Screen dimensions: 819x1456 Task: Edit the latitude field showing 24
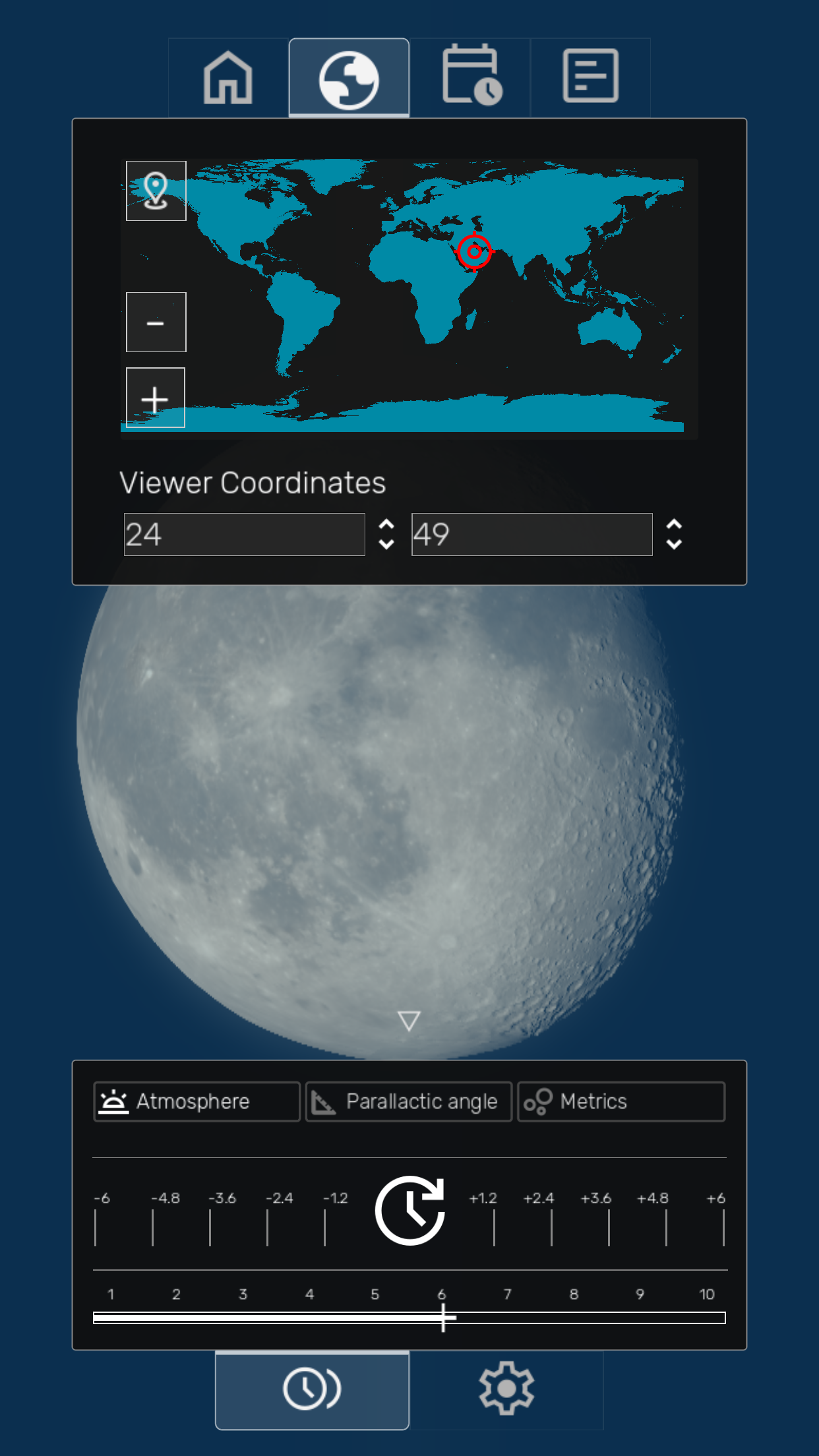click(x=245, y=534)
